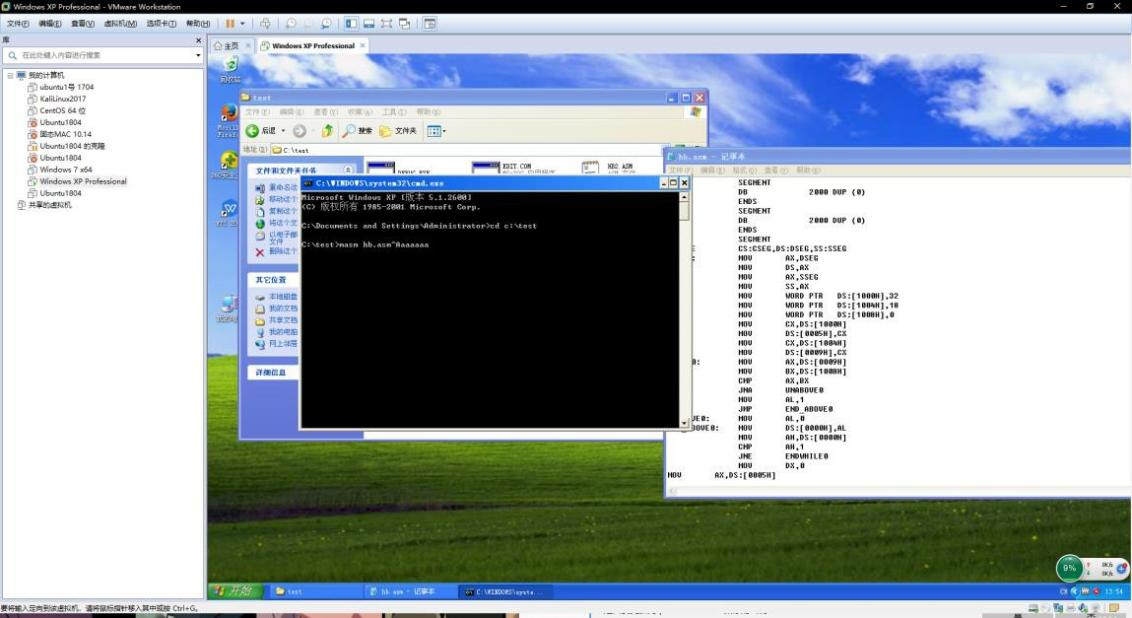Toggle the library sidebar view icon
This screenshot has width=1132, height=618.
pyautogui.click(x=351, y=24)
